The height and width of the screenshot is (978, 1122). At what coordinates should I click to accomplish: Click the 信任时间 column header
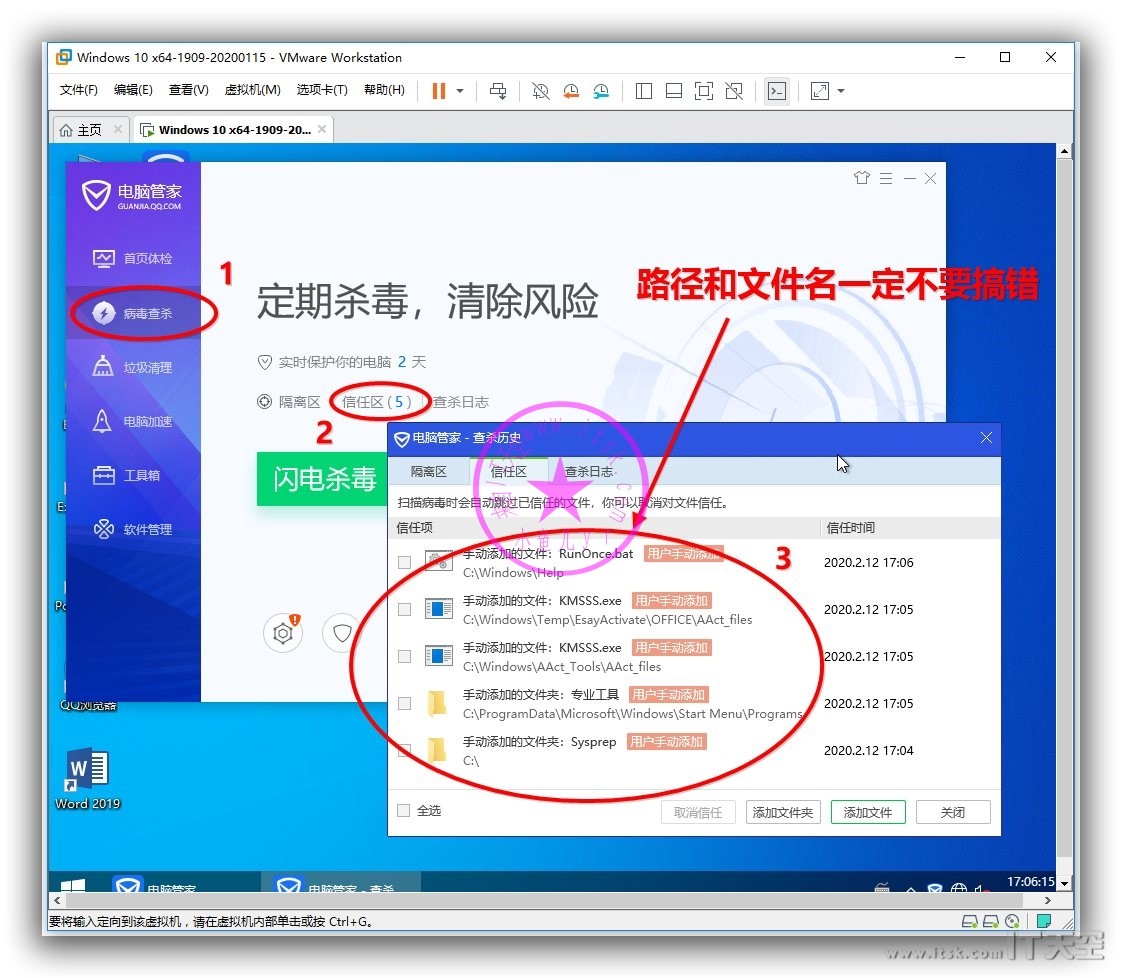click(851, 528)
